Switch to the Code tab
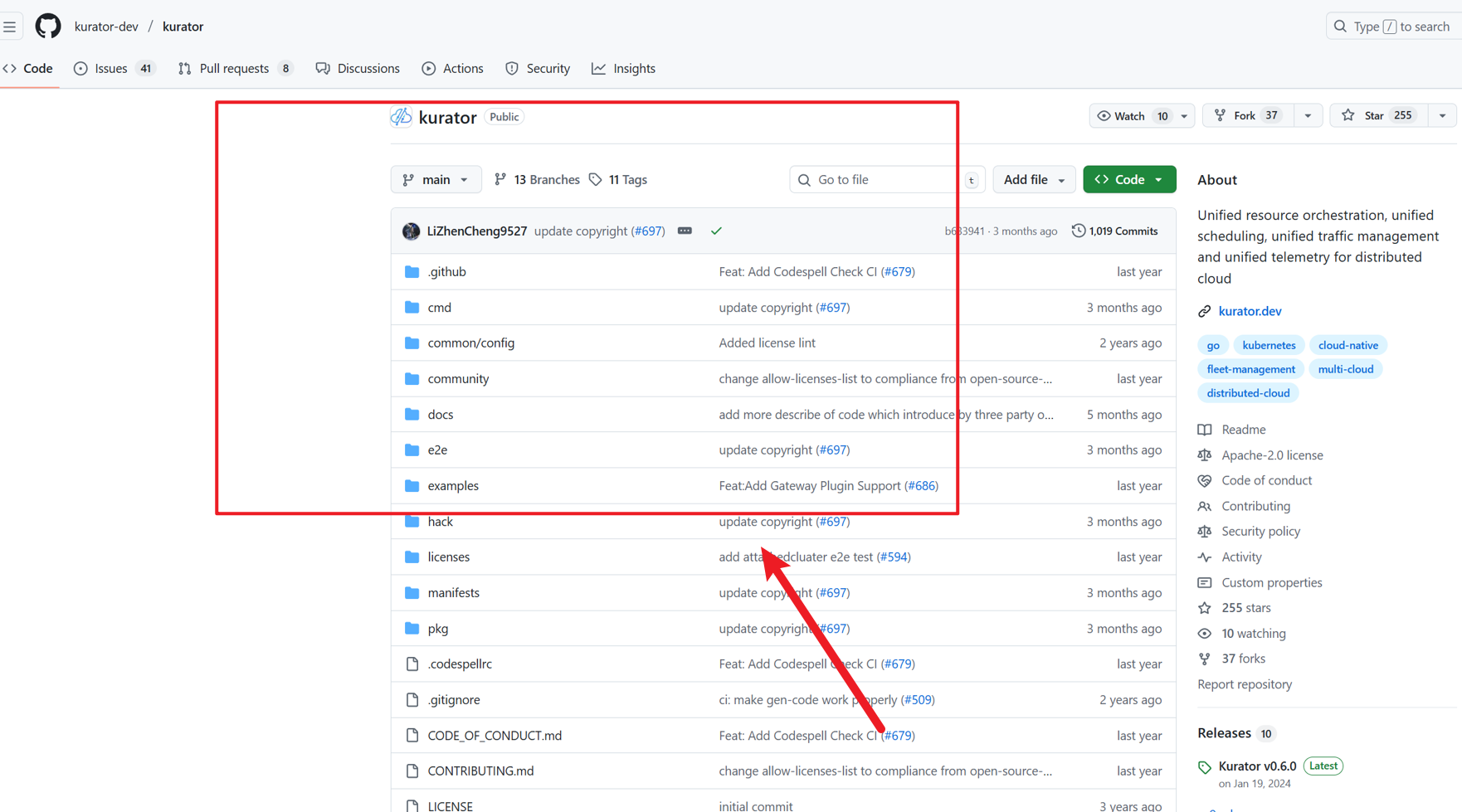This screenshot has height=812, width=1462. point(28,69)
